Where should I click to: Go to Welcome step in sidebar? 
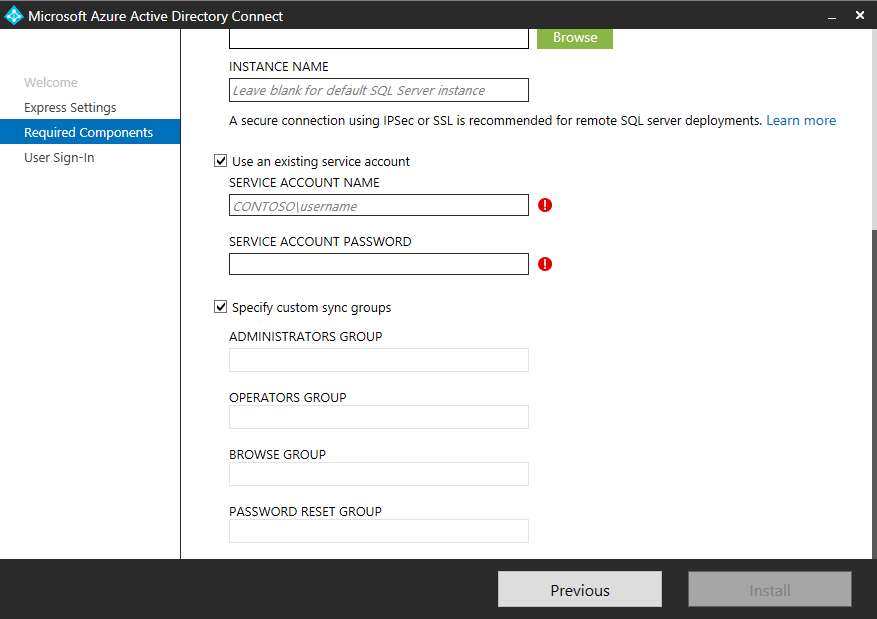51,83
